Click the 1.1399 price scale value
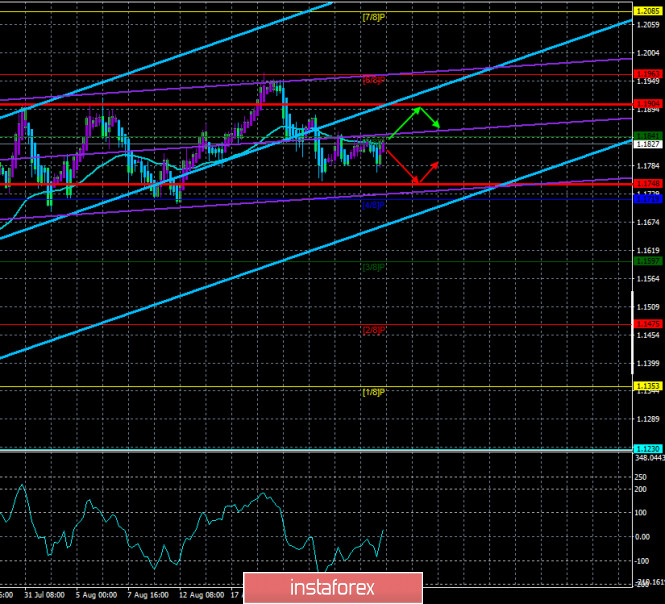Viewport: 665px width, 604px height. tap(648, 364)
